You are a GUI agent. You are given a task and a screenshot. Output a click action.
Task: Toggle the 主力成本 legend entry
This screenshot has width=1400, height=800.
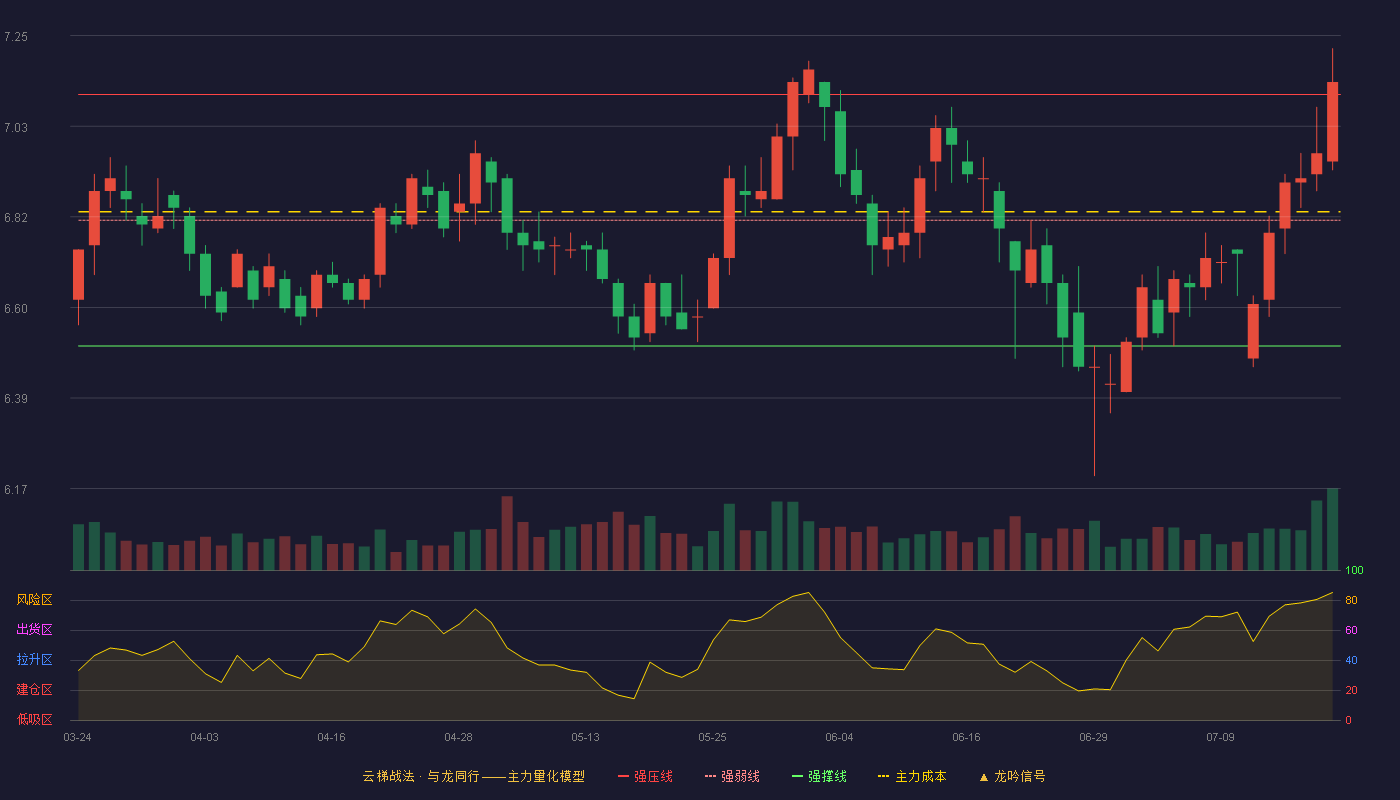(x=912, y=776)
